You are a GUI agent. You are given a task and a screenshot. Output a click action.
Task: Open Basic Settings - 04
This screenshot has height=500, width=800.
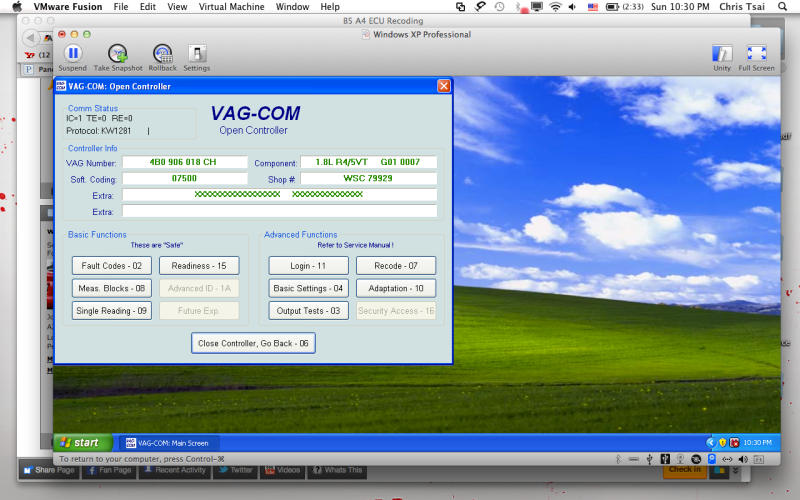308,288
